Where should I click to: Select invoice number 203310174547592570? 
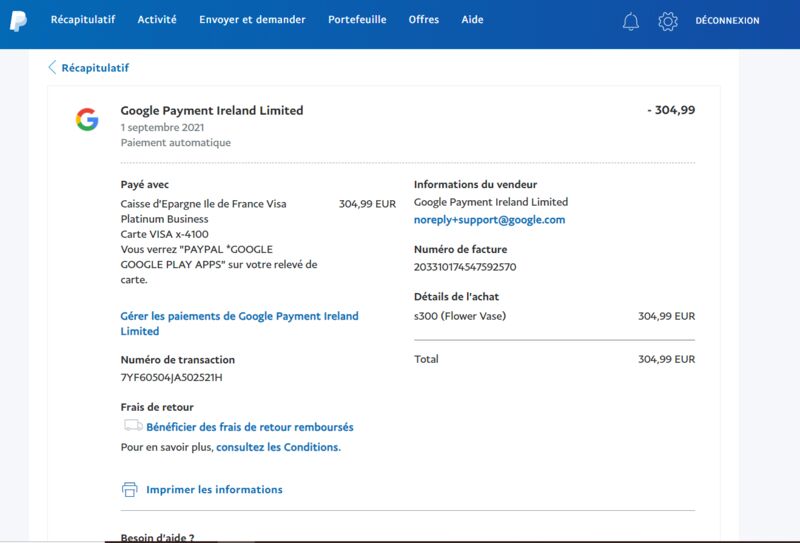[465, 266]
